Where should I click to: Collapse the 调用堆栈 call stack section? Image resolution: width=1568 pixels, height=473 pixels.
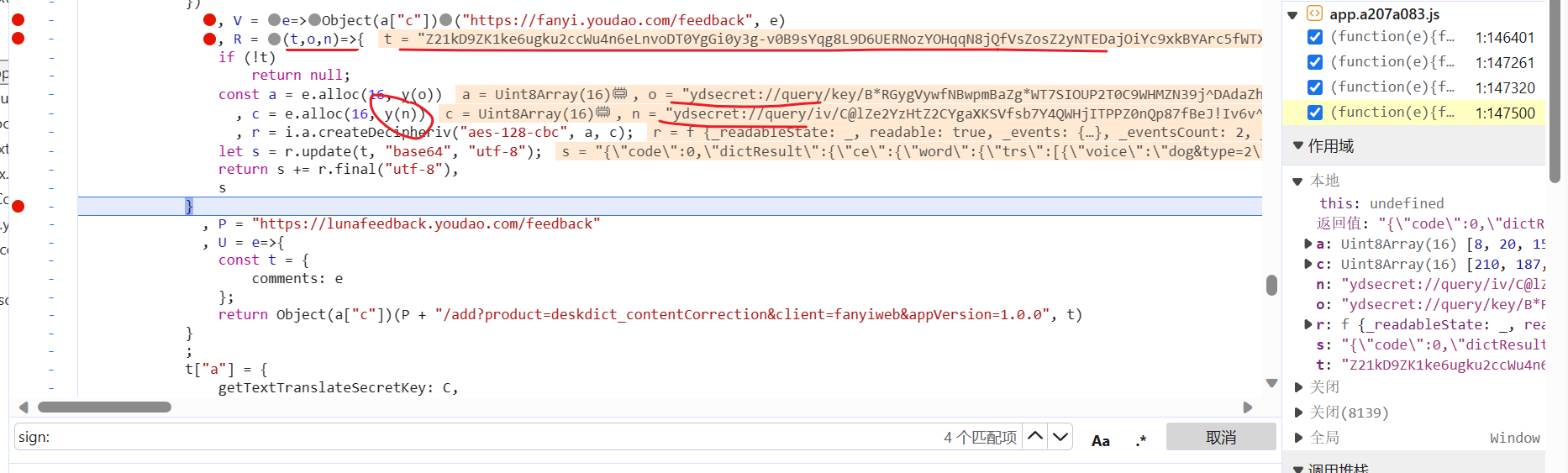click(x=1297, y=468)
